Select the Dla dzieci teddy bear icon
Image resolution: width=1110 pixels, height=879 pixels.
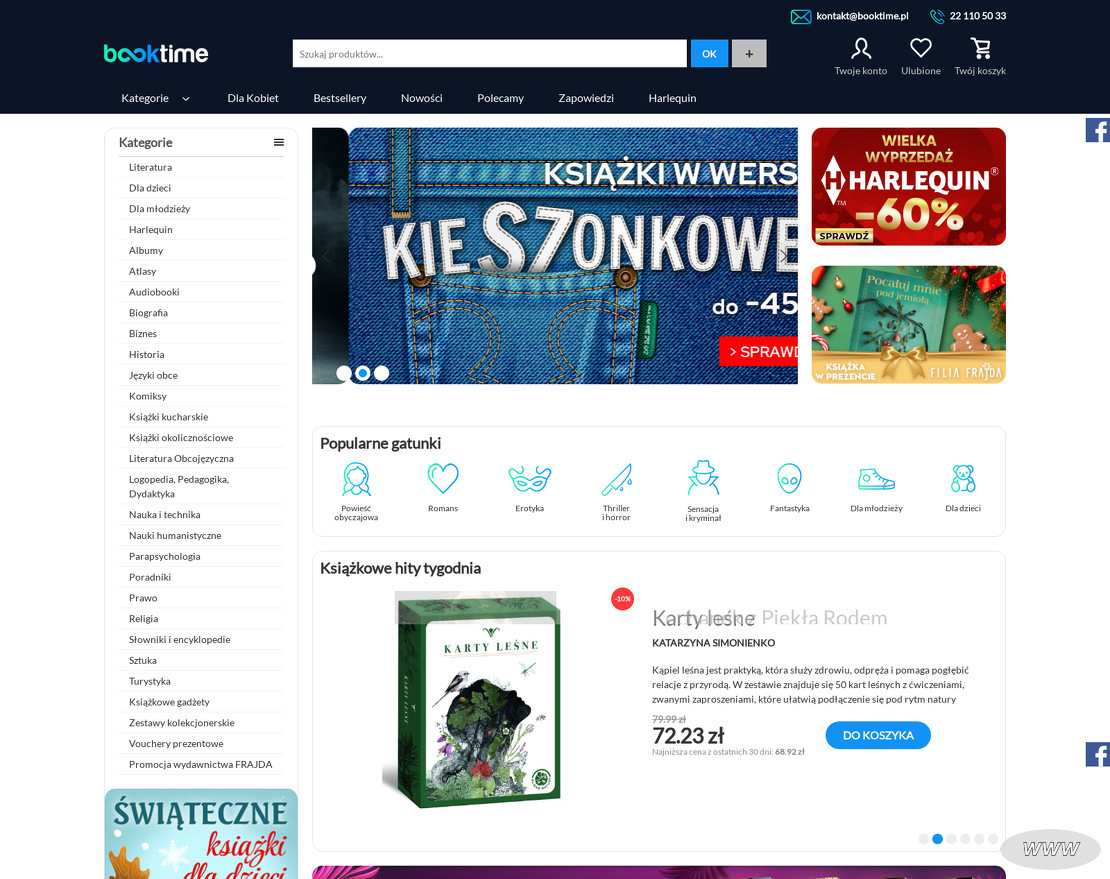click(x=963, y=479)
